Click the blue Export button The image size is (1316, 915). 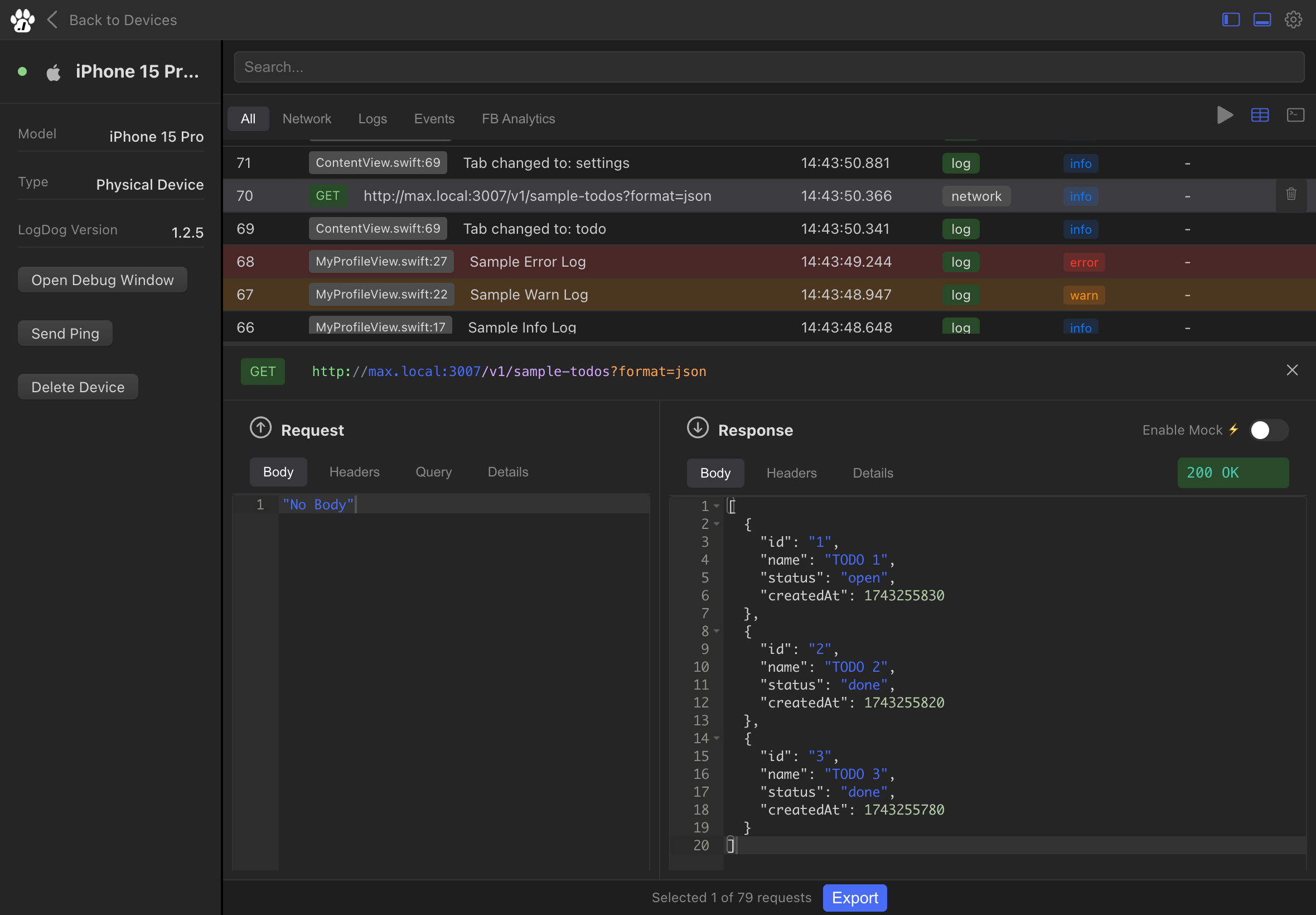[854, 898]
